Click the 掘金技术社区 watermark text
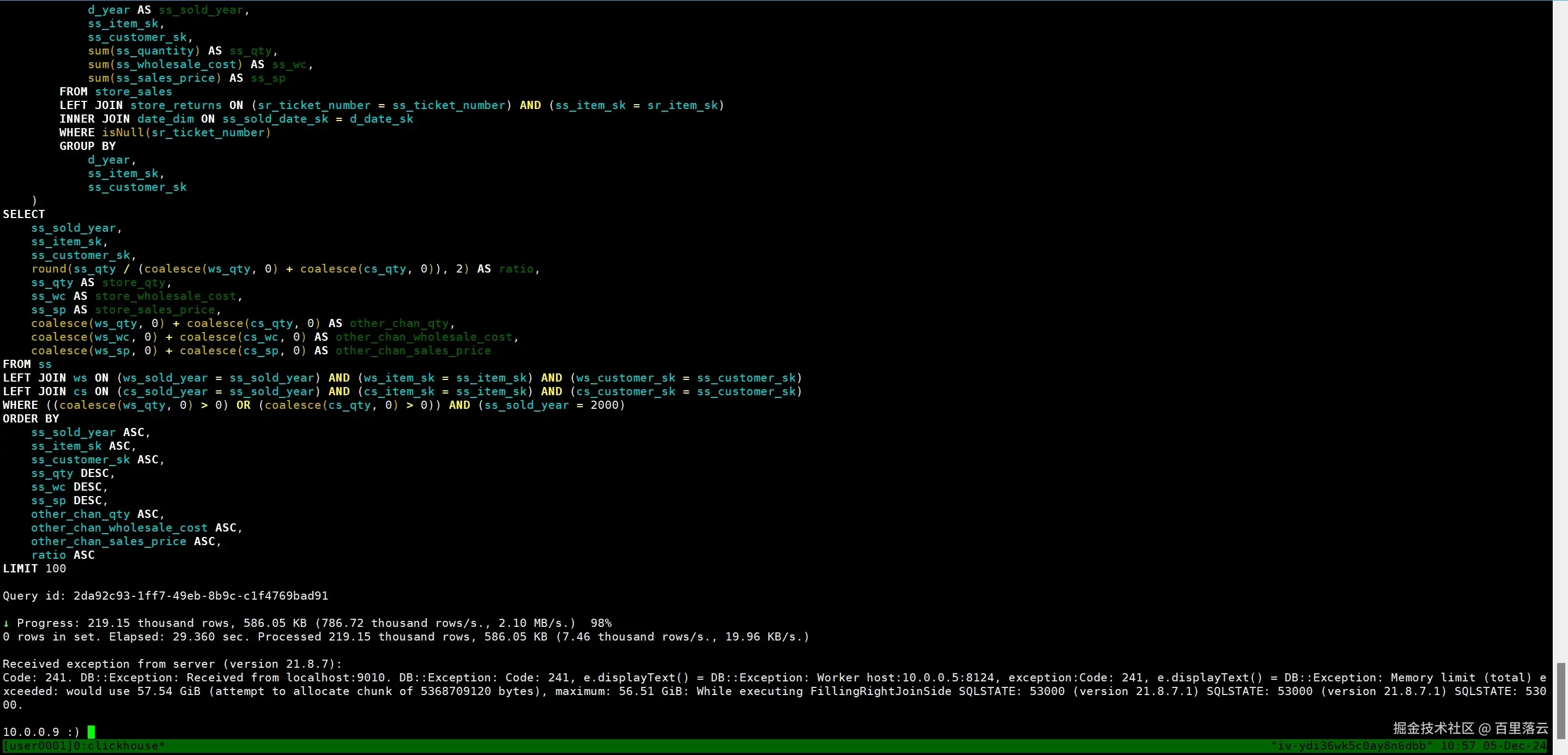 (x=1433, y=728)
